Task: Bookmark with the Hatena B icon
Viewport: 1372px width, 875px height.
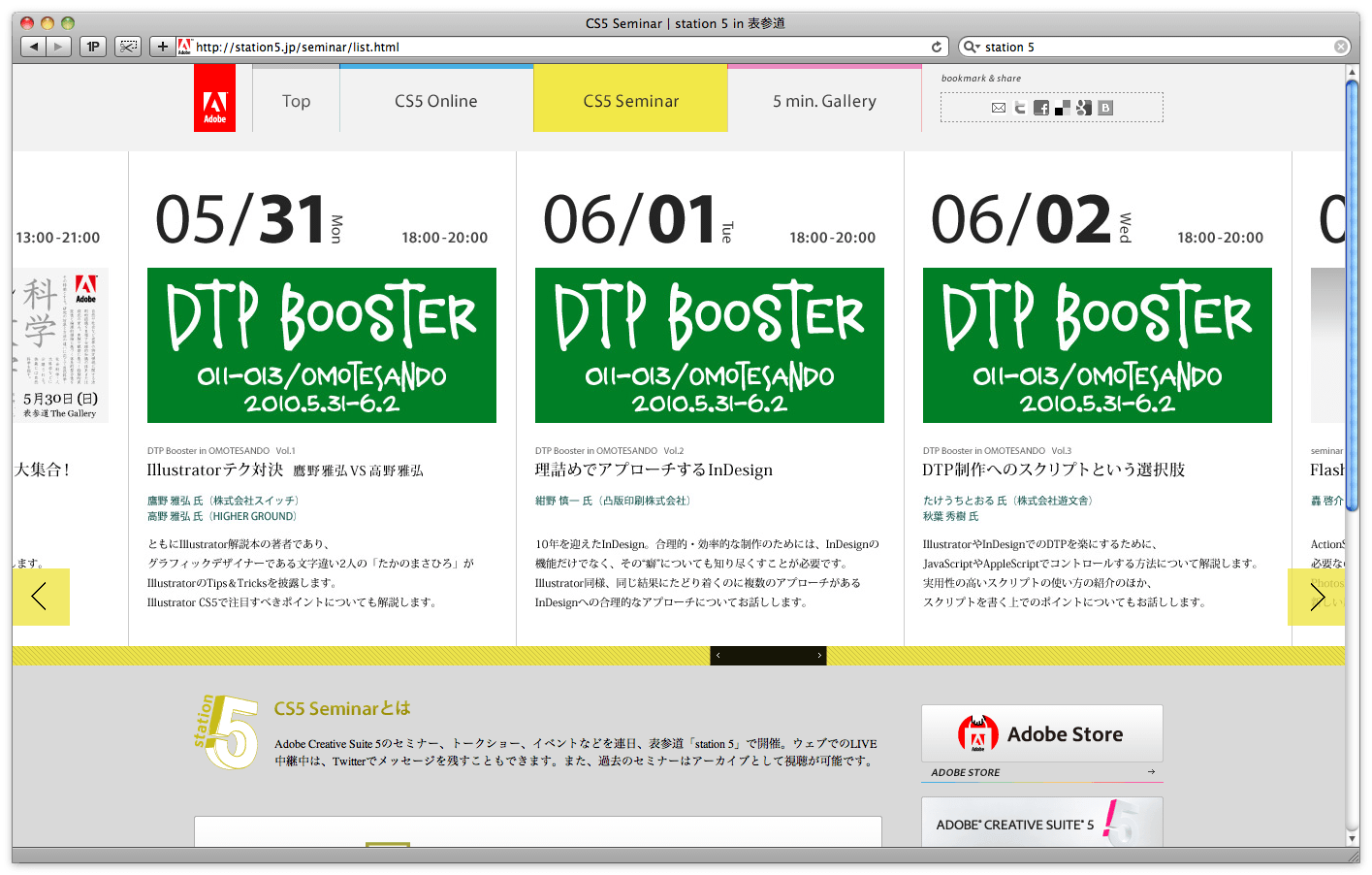Action: coord(1105,108)
